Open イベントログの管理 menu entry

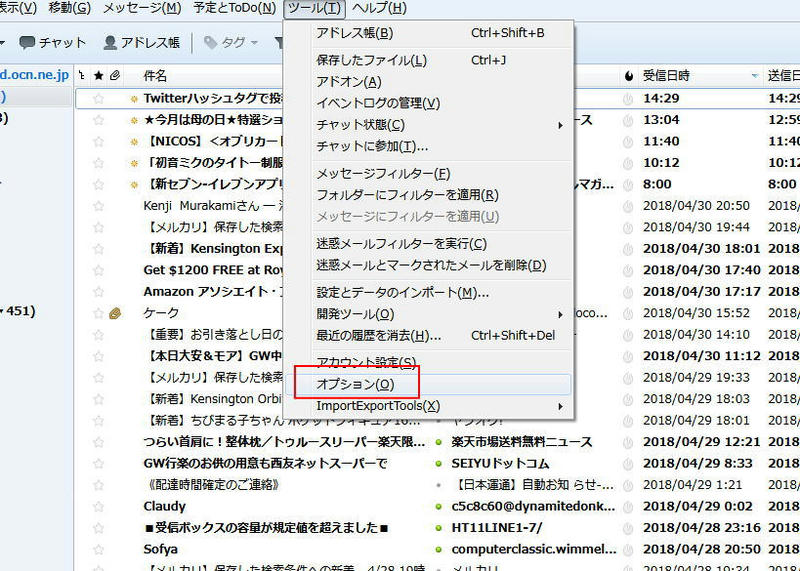[428, 103]
